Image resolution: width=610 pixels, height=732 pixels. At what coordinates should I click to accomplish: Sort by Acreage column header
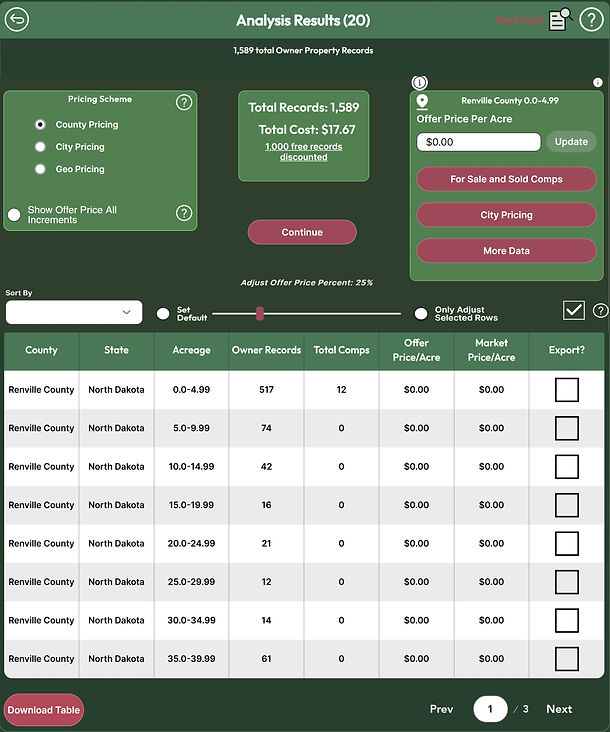[x=191, y=350]
